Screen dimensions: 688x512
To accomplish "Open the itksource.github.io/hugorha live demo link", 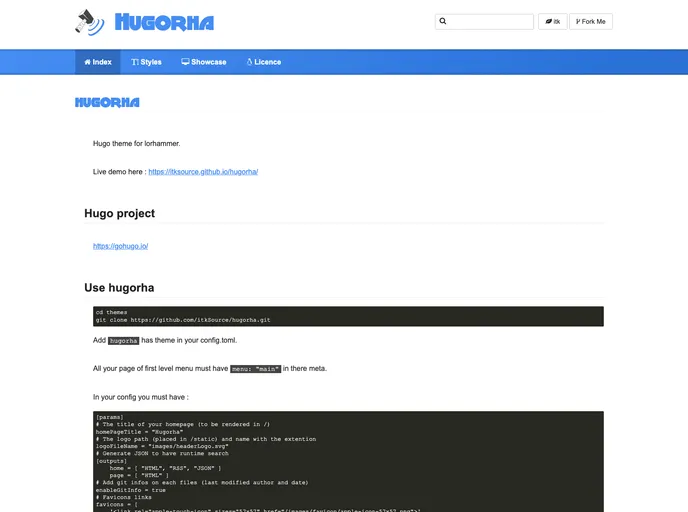I will tap(203, 172).
